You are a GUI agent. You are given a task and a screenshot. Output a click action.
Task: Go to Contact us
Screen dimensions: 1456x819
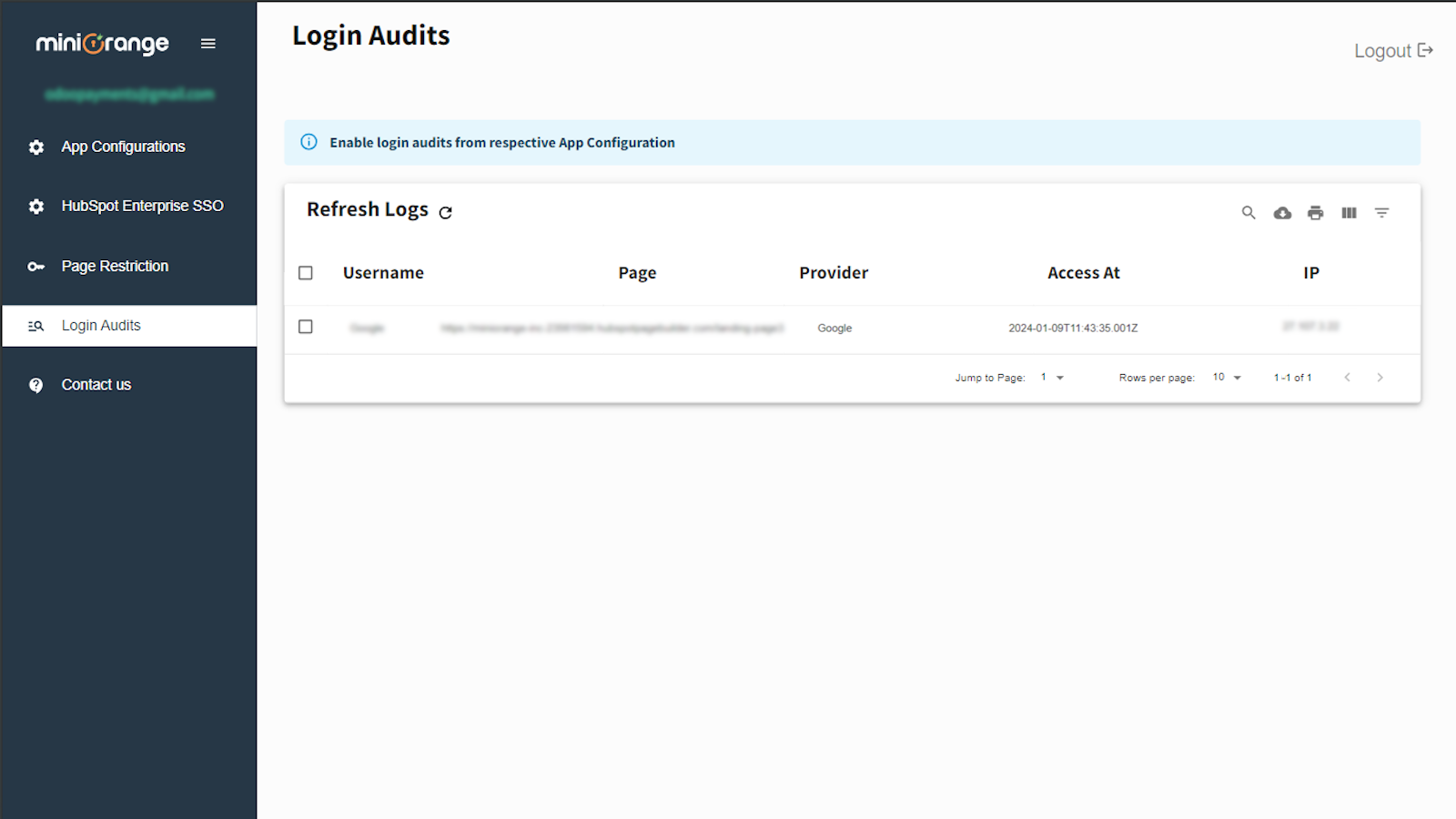(x=96, y=384)
